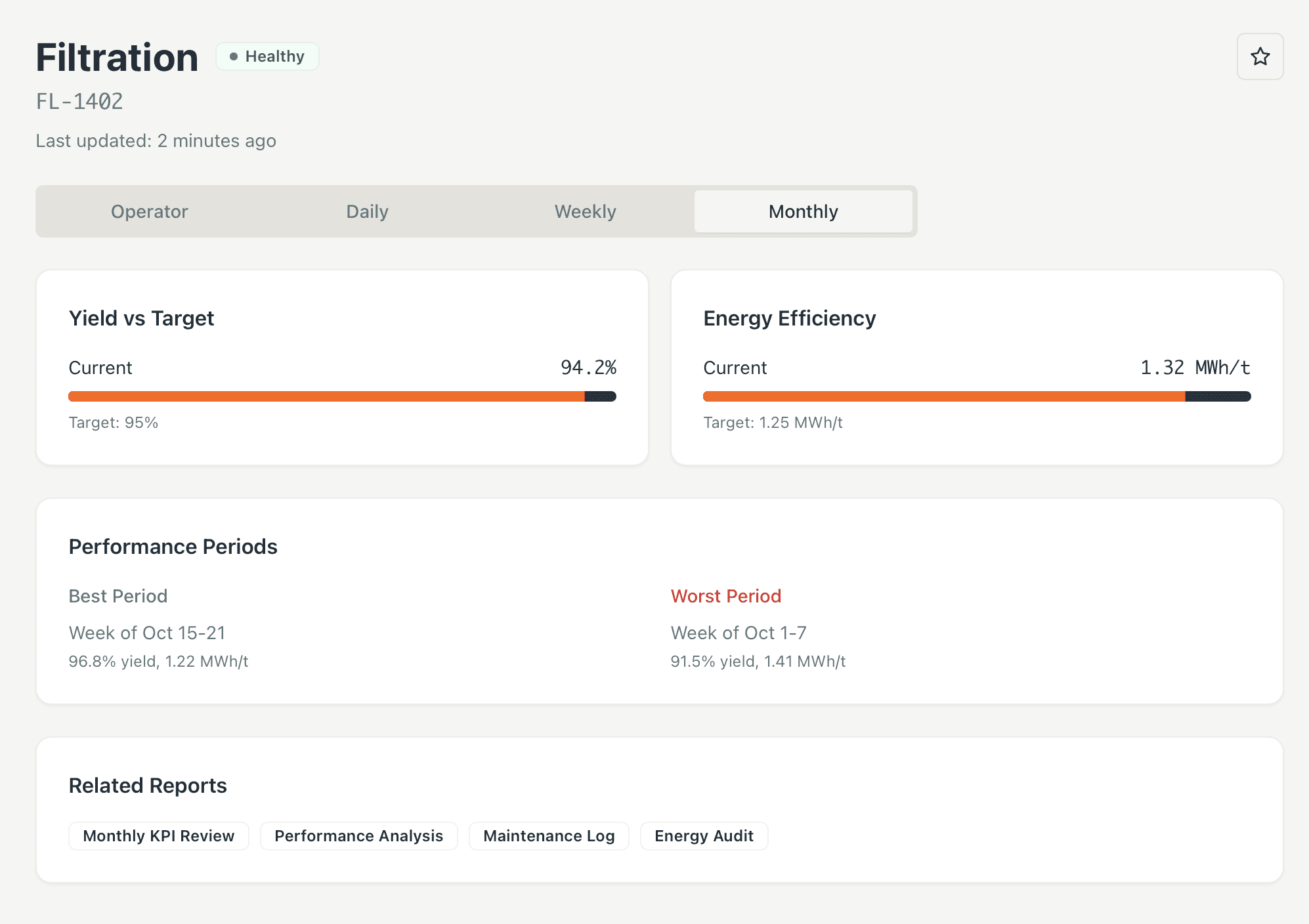The height and width of the screenshot is (924, 1309).
Task: Click the 1.32 MWh/t energy value
Action: [x=1195, y=367]
